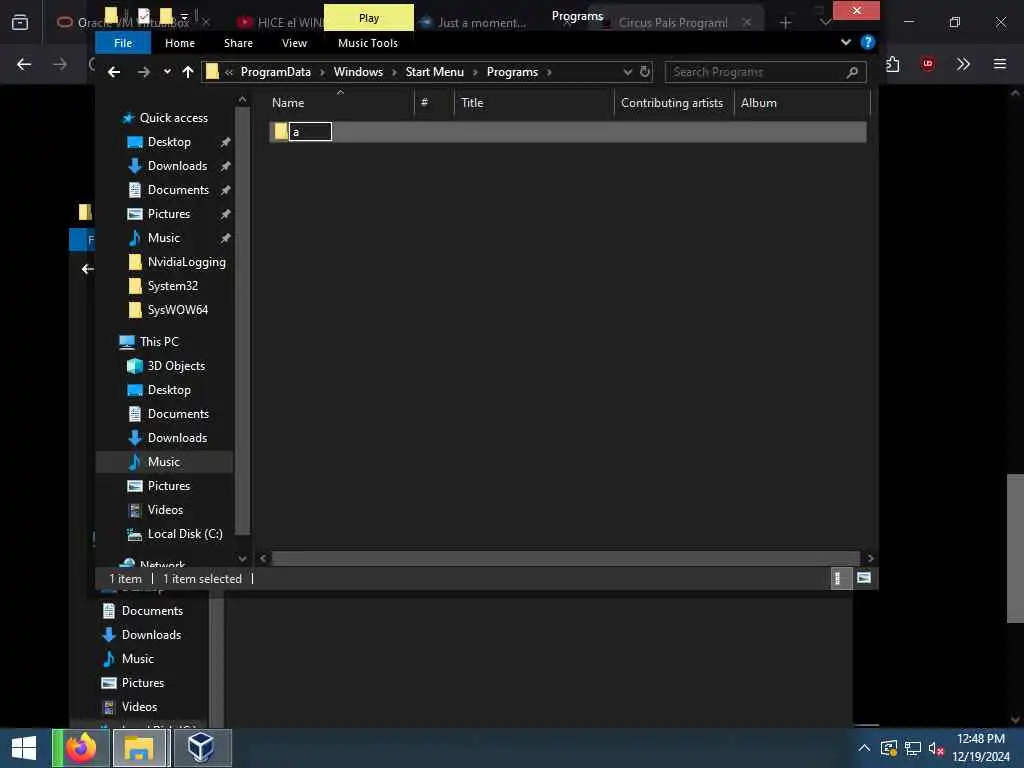The image size is (1024, 768).
Task: Open the NvidiaLogging folder
Action: [x=186, y=263]
